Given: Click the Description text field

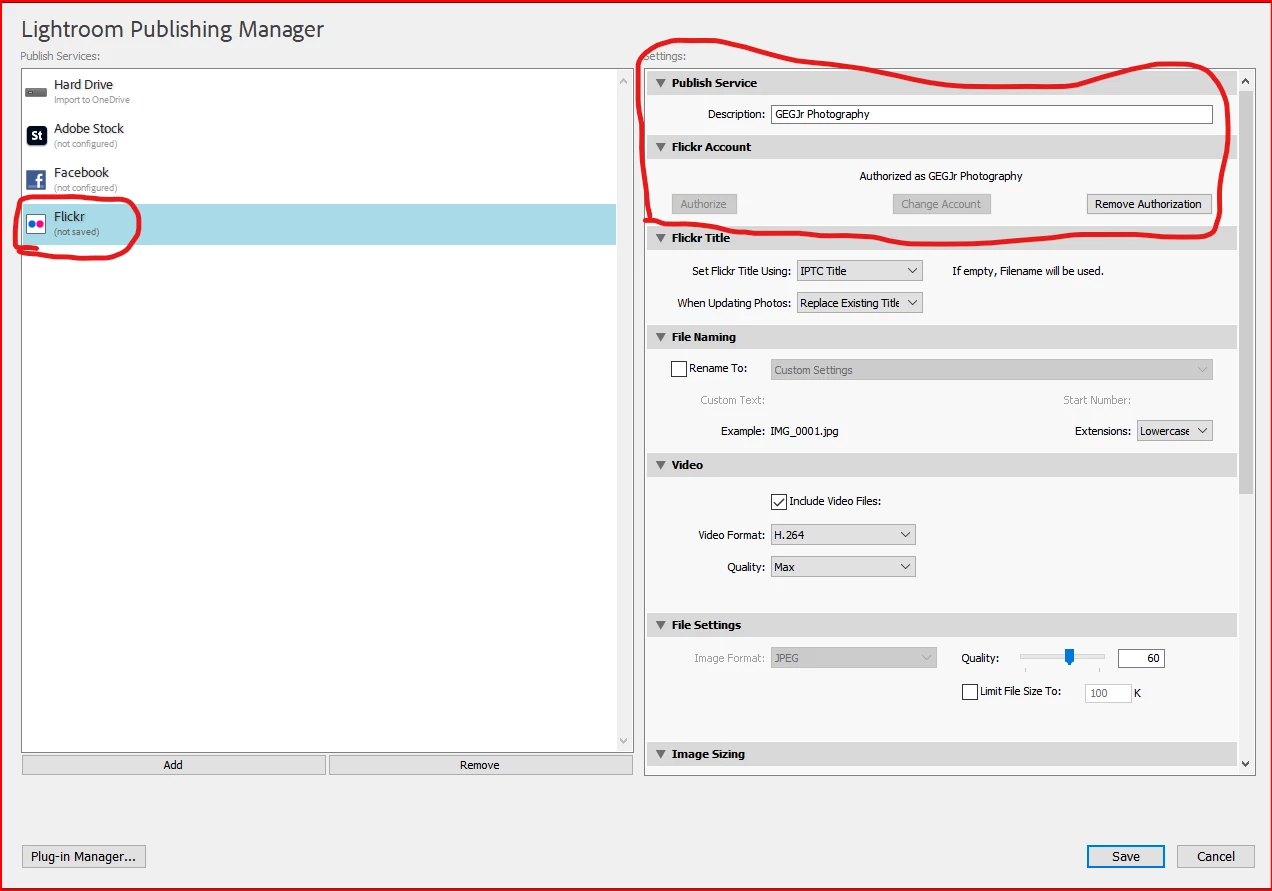Looking at the screenshot, I should tap(992, 114).
